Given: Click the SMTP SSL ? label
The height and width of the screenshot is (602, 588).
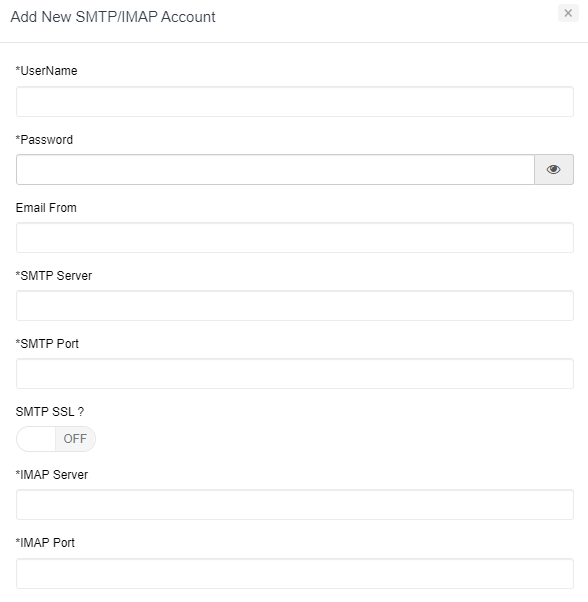Looking at the screenshot, I should (x=50, y=412).
